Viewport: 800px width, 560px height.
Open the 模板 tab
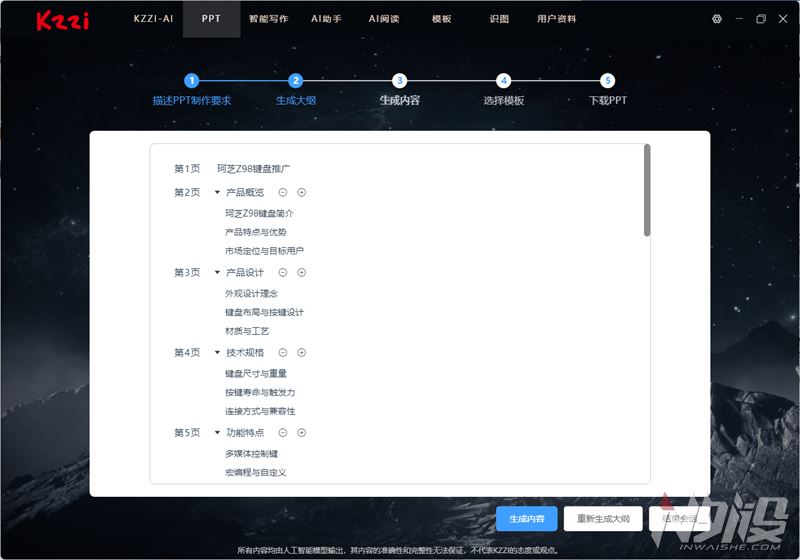(442, 19)
